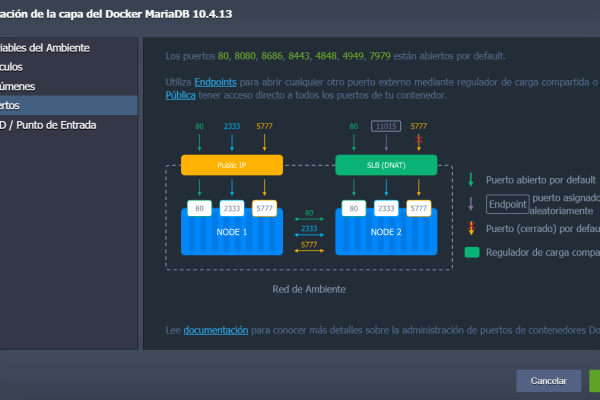The image size is (600, 400).
Task: Click port 80 box on NODE 2
Action: pyautogui.click(x=354, y=208)
